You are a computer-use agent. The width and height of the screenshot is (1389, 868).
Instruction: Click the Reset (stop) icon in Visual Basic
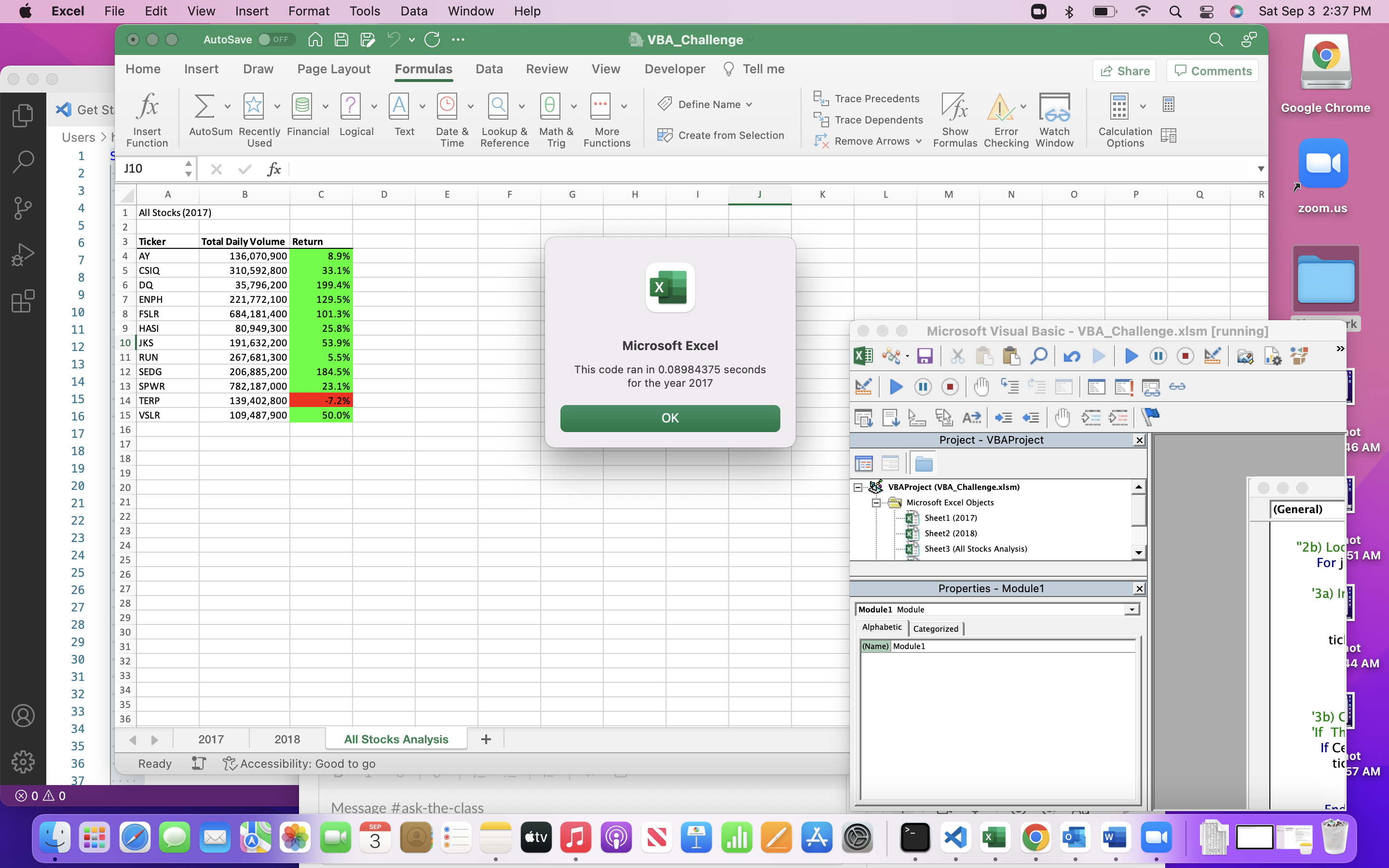[1185, 356]
